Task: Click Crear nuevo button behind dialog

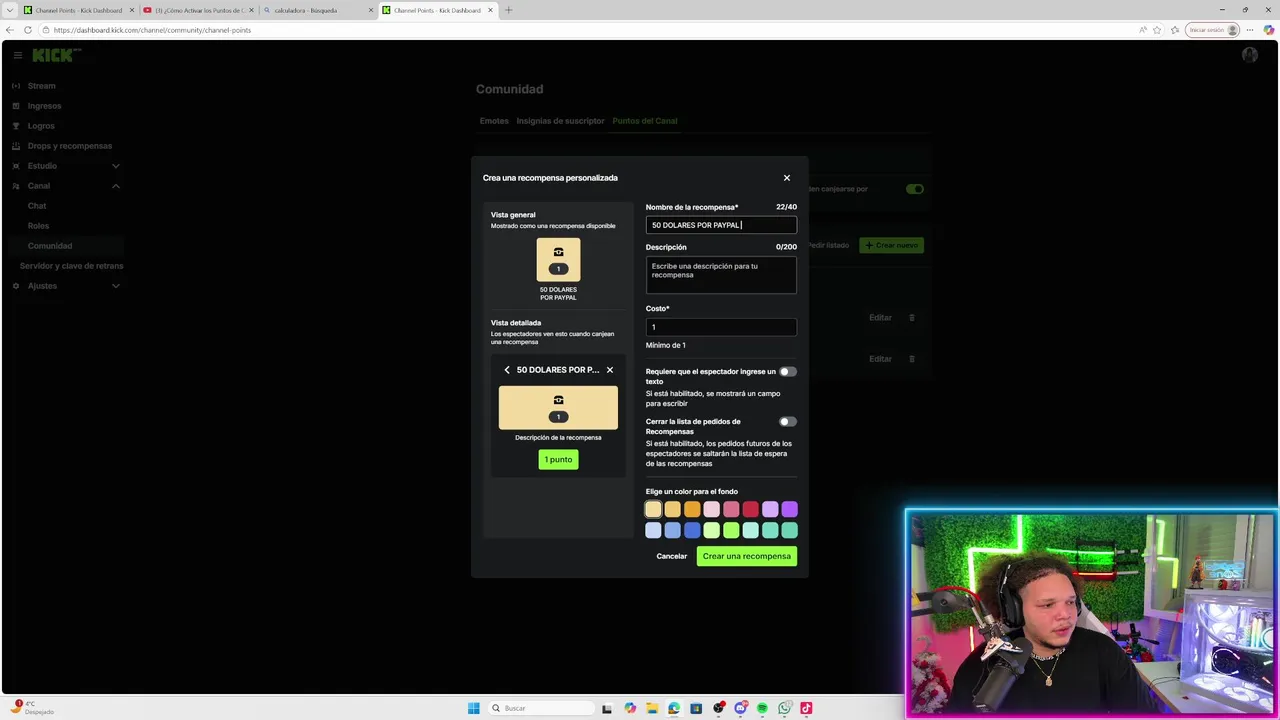Action: (892, 245)
